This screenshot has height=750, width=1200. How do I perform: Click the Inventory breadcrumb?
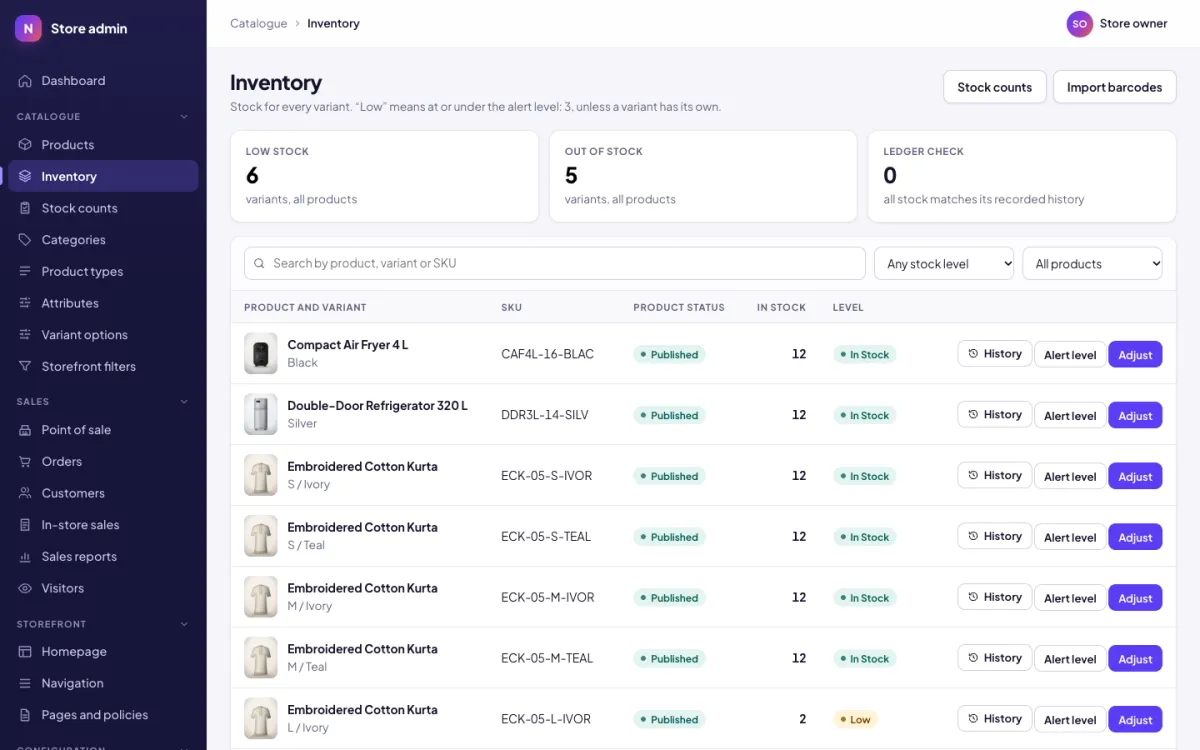point(333,23)
